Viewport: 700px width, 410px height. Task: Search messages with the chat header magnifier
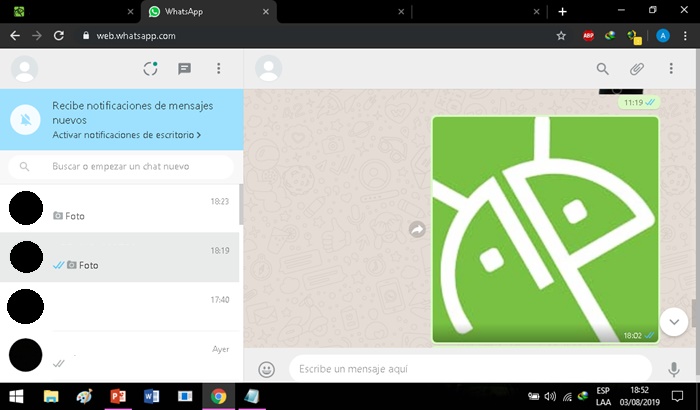coord(602,69)
